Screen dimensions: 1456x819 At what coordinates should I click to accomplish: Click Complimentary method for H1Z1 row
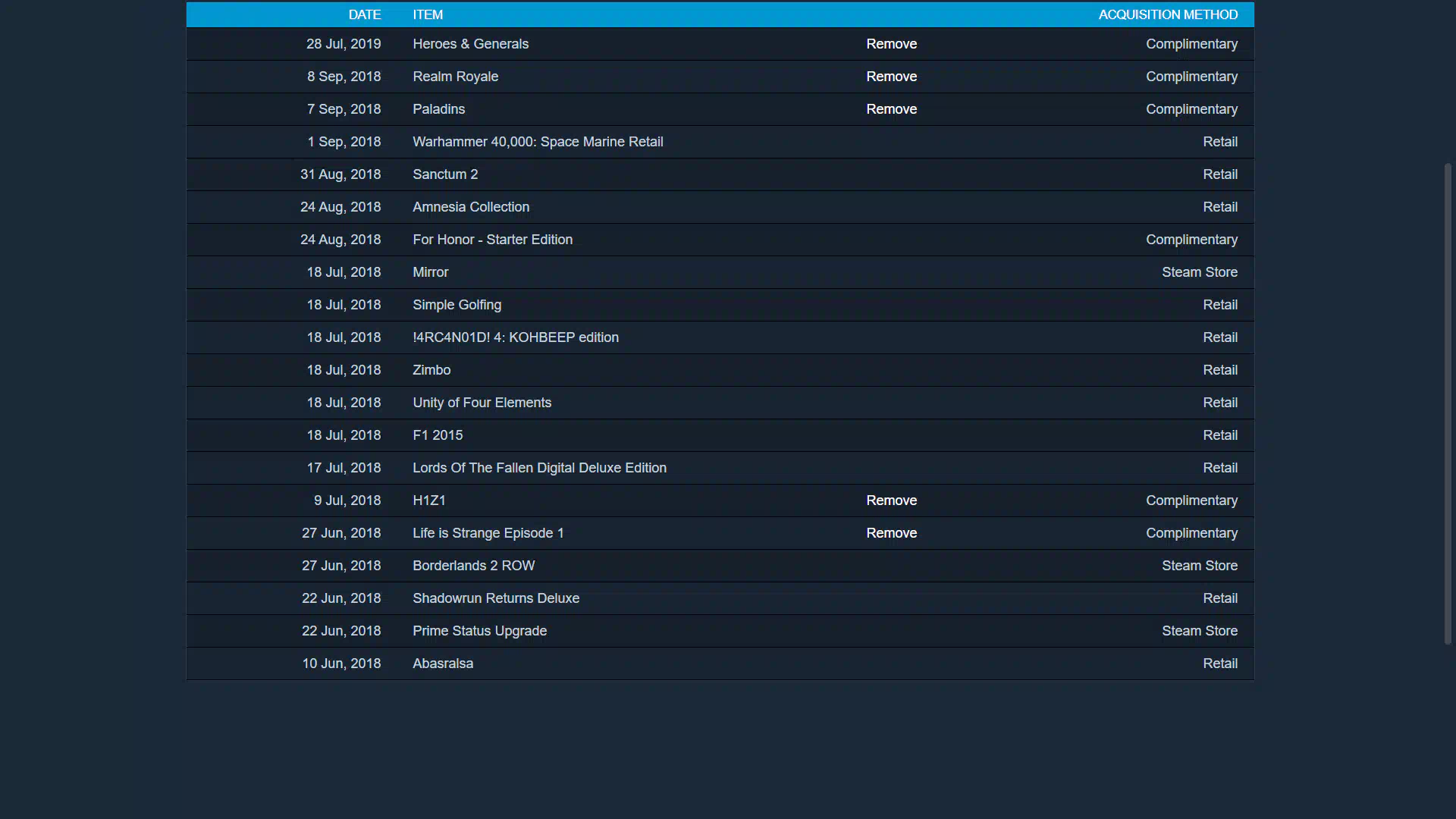point(1191,500)
